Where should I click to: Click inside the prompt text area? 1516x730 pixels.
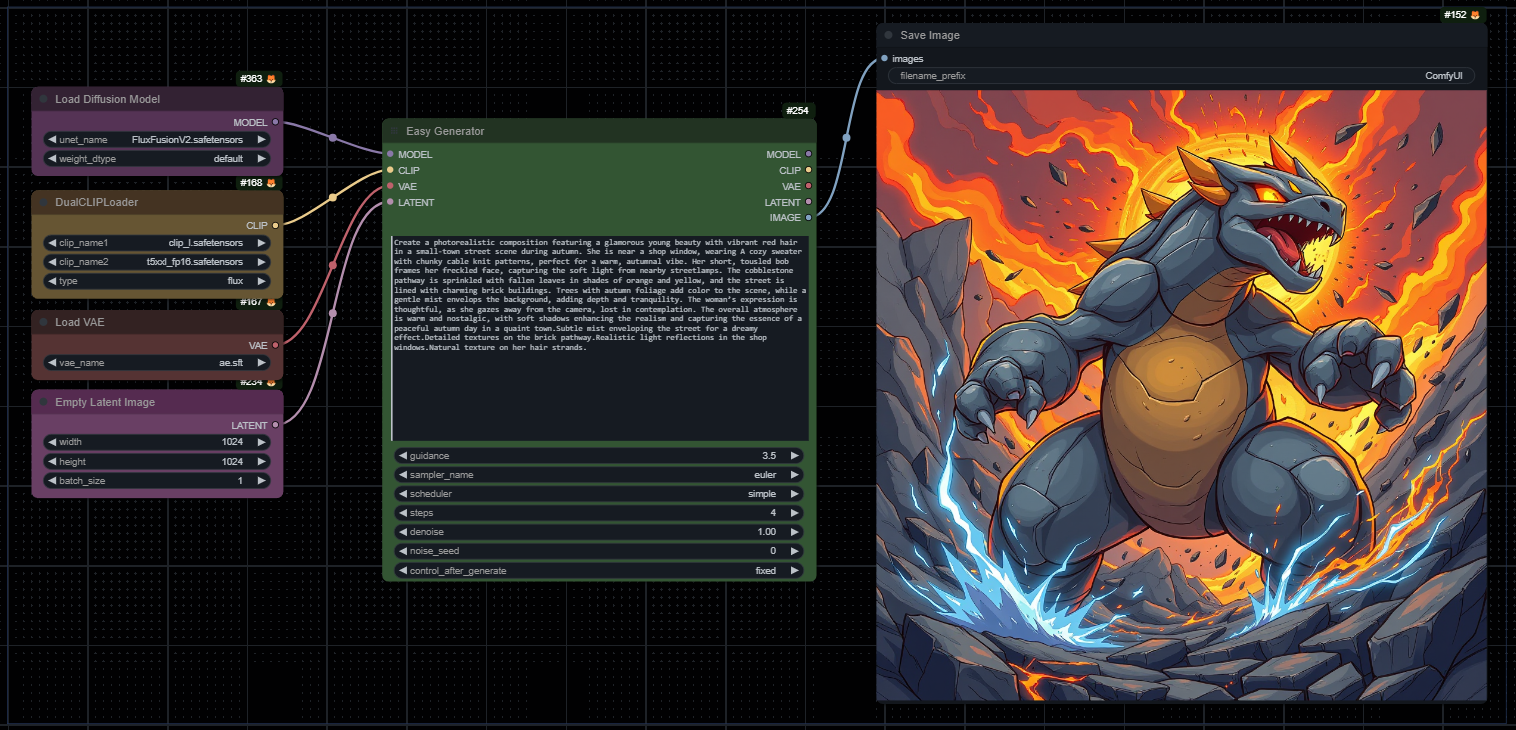point(600,338)
